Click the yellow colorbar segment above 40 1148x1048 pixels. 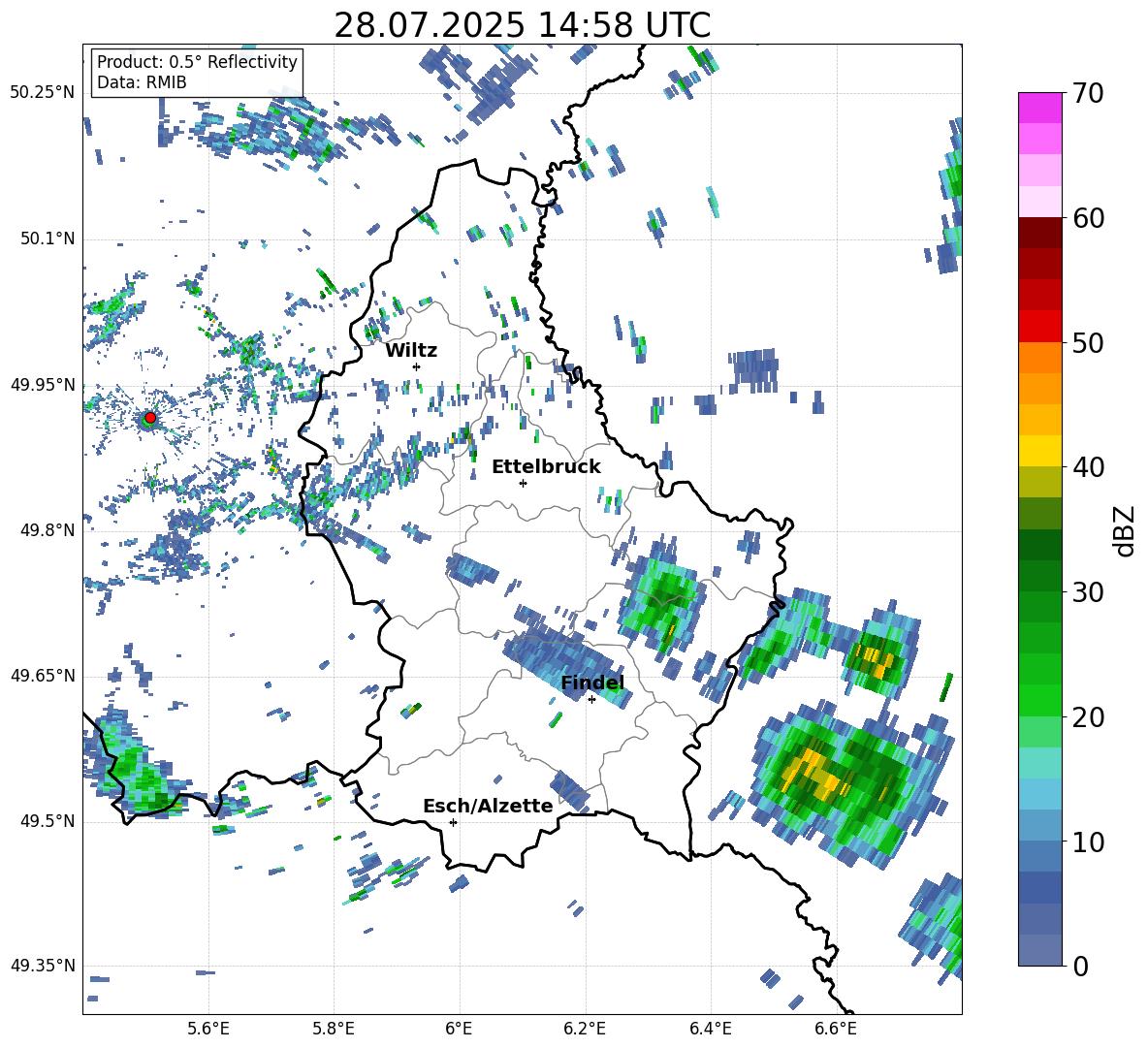1039,451
